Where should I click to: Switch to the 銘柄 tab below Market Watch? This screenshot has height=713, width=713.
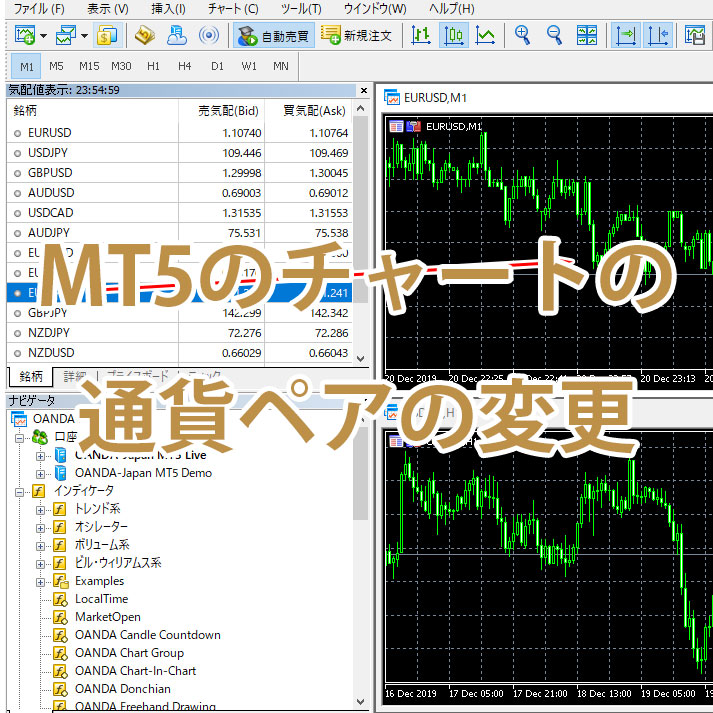[31, 377]
